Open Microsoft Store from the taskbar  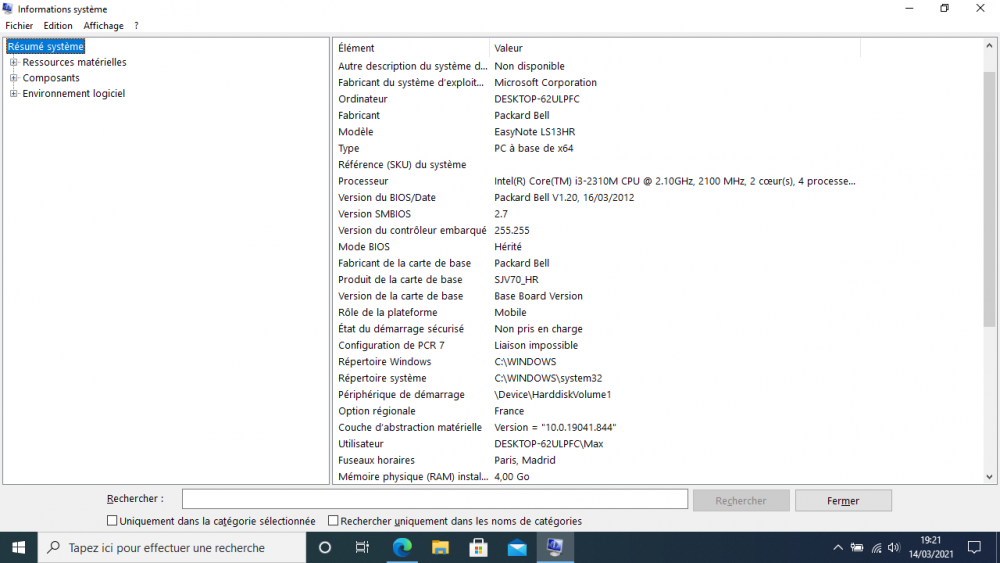(478, 547)
